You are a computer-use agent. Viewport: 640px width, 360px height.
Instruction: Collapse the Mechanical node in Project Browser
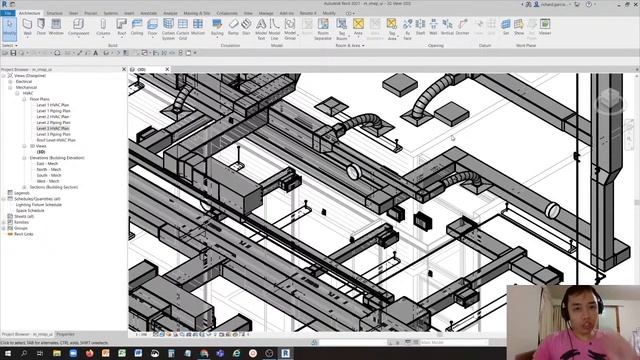pos(10,87)
